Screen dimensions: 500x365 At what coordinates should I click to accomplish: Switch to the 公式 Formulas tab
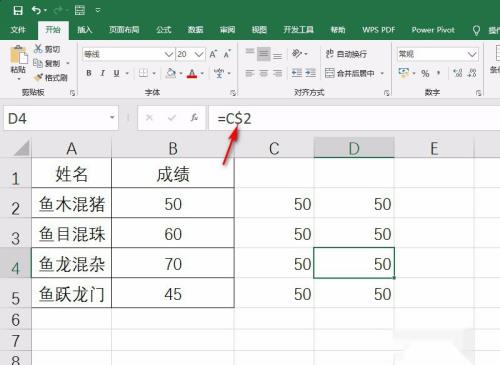(164, 30)
